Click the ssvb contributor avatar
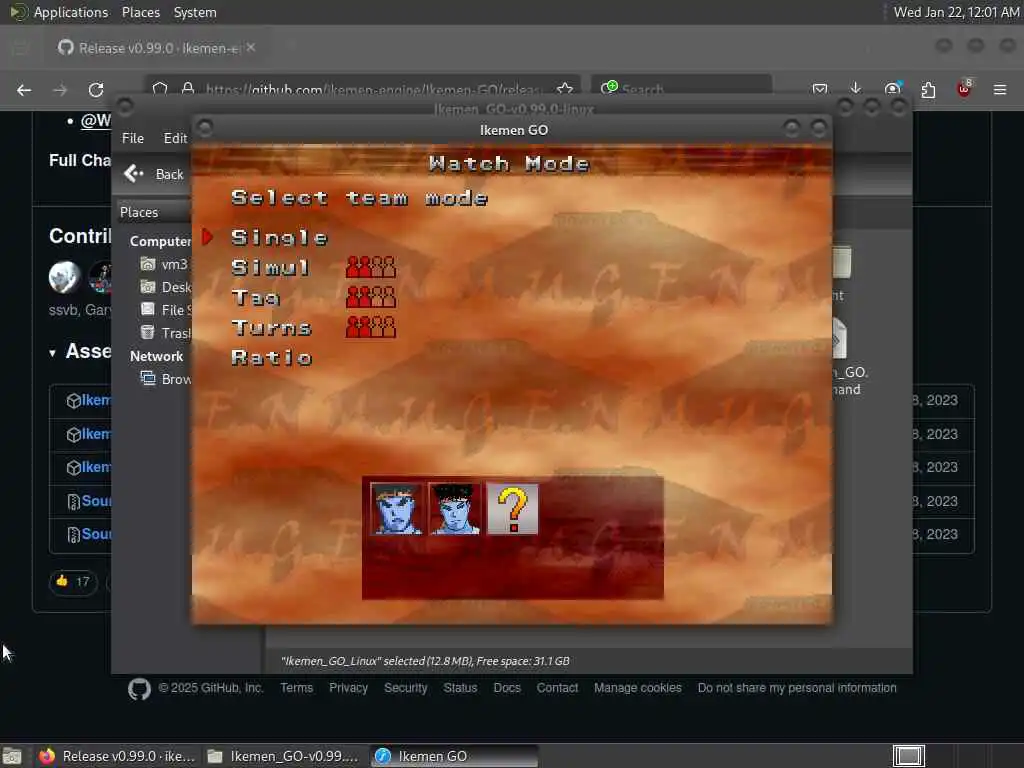The image size is (1024, 768). pyautogui.click(x=64, y=277)
